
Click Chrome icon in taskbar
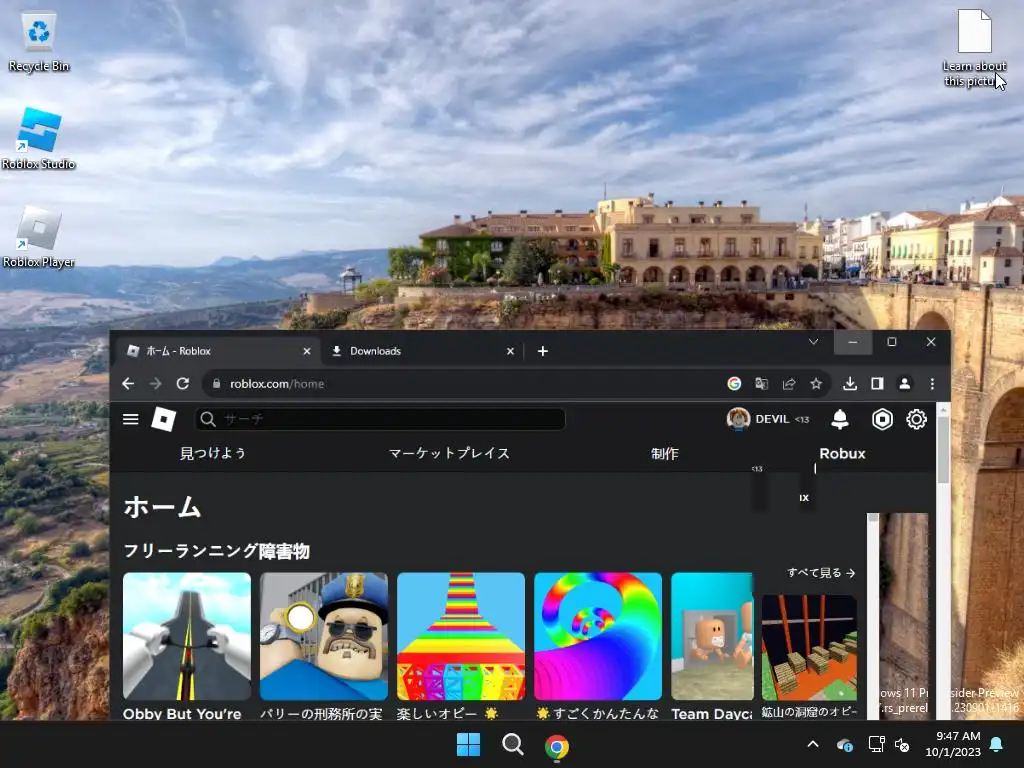556,746
